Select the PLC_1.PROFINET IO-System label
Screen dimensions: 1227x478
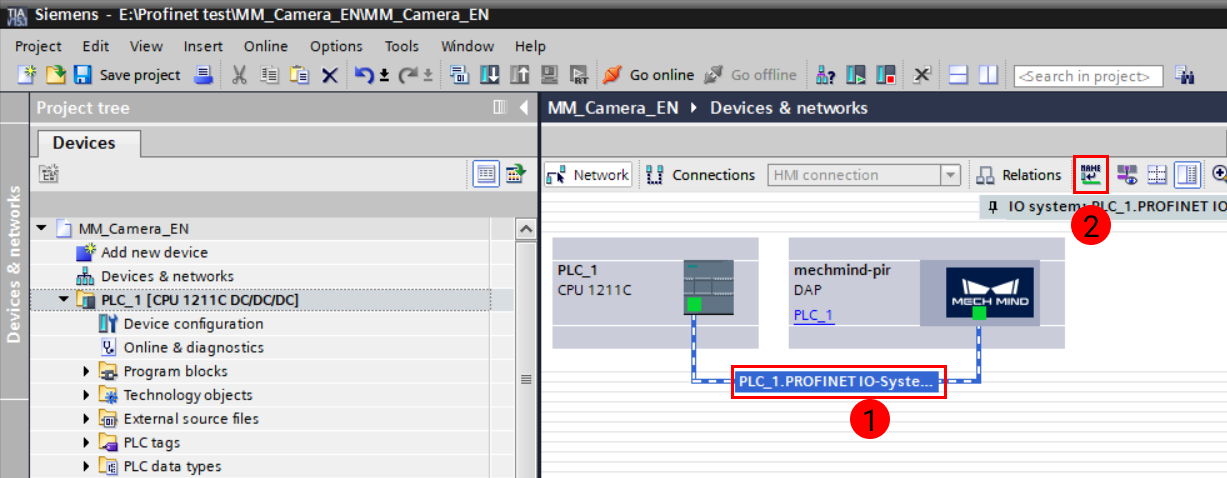(x=838, y=381)
